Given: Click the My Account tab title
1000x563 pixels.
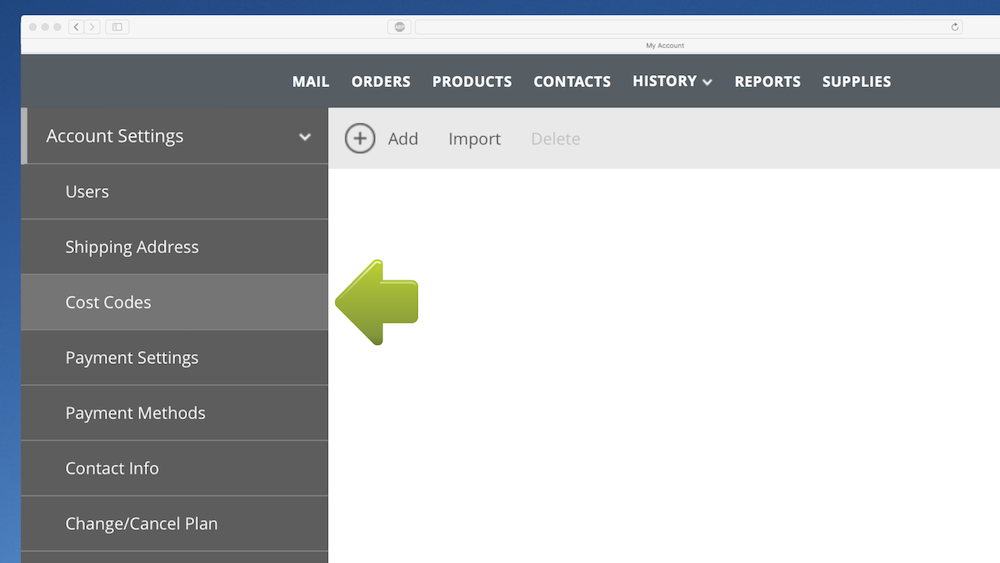Looking at the screenshot, I should [x=665, y=45].
